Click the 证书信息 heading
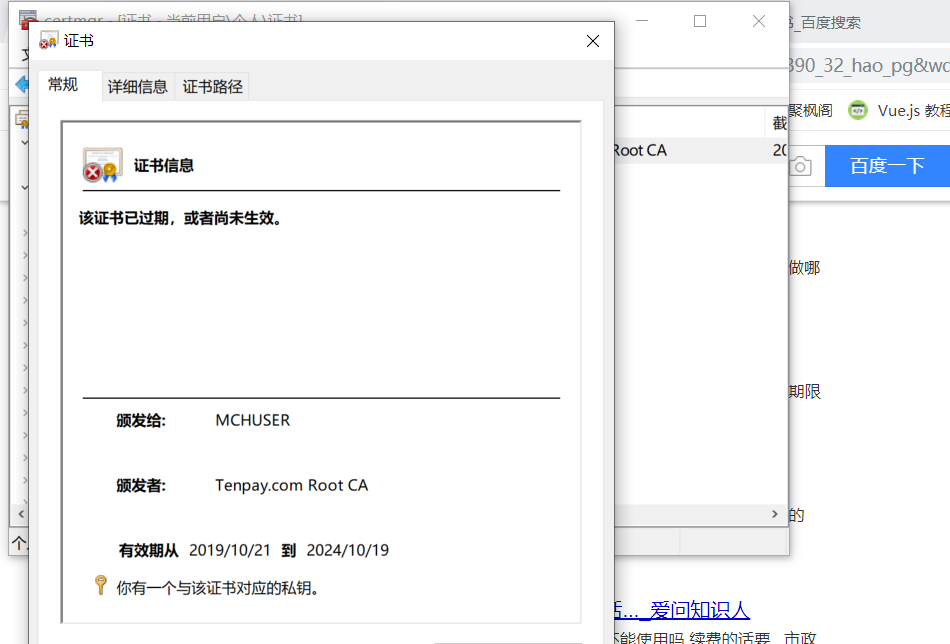This screenshot has height=644, width=950. point(164,165)
